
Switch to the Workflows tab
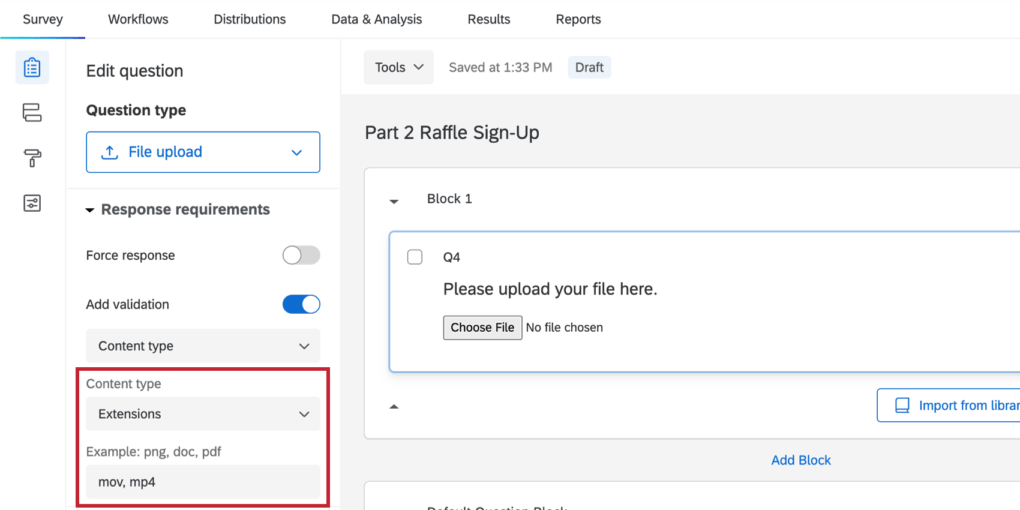[138, 19]
